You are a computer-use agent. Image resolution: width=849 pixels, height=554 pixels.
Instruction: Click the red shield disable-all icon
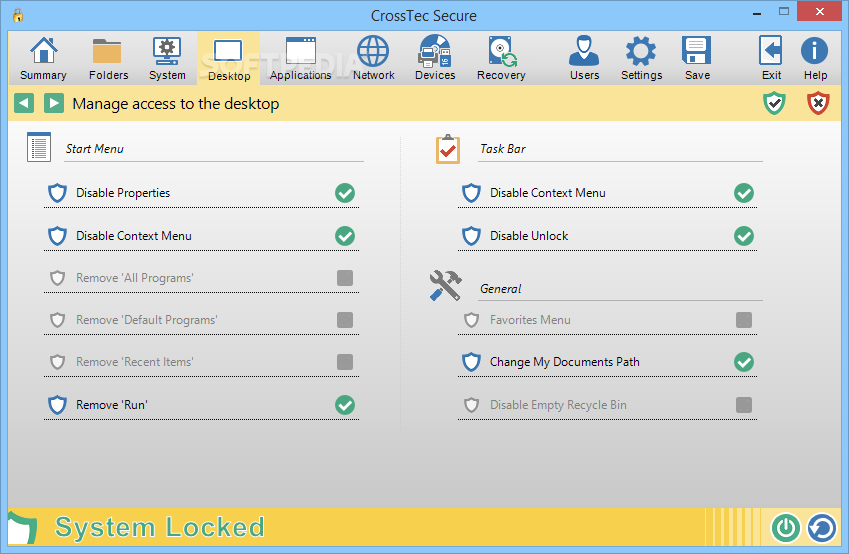coord(818,103)
